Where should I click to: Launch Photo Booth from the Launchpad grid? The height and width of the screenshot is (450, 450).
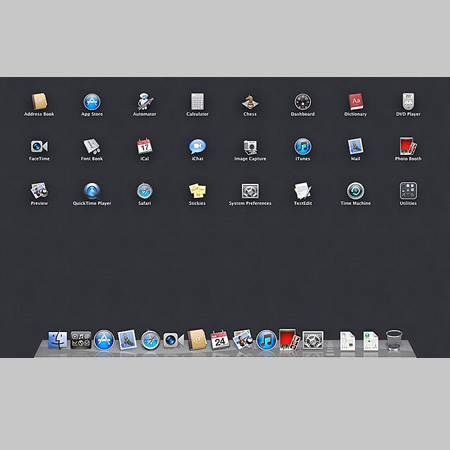coord(408,146)
